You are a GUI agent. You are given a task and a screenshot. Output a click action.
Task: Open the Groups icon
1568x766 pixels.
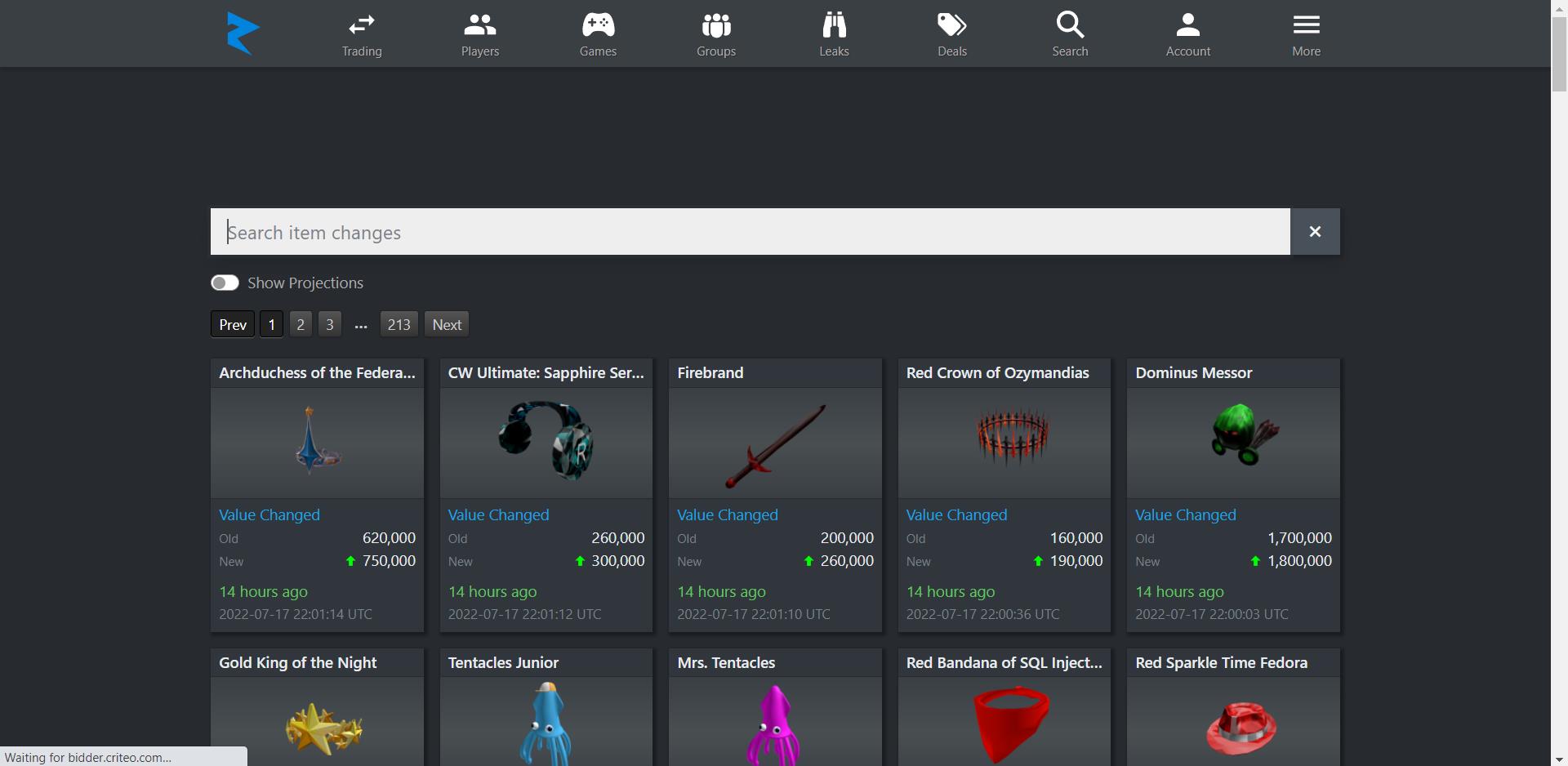[716, 25]
